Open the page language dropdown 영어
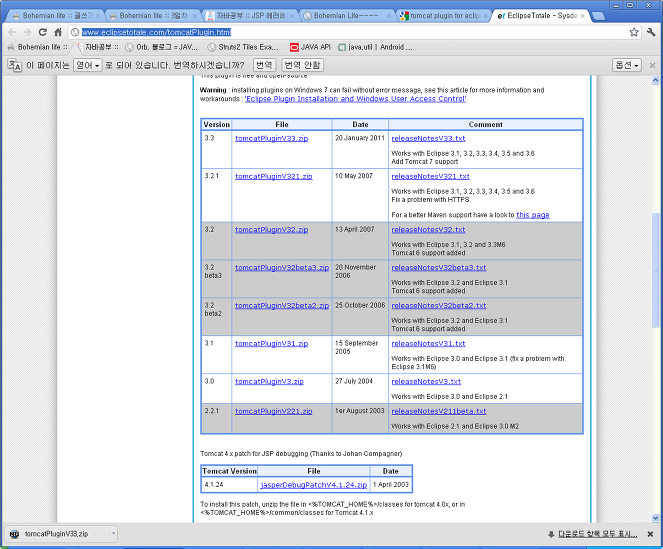Viewport: 663px width, 549px height. click(88, 65)
